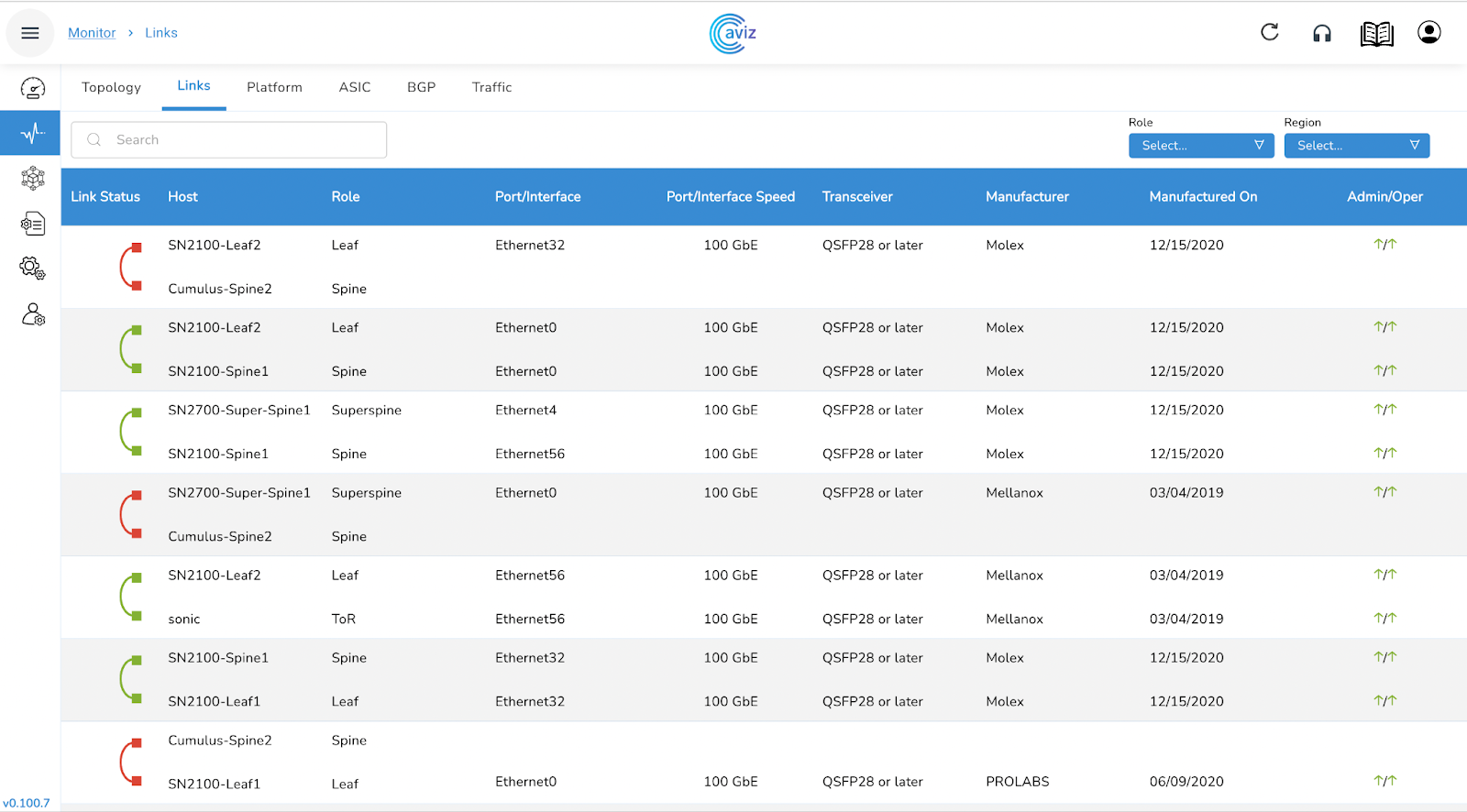The height and width of the screenshot is (812, 1467).
Task: Switch to the BGP tab
Action: pos(421,88)
